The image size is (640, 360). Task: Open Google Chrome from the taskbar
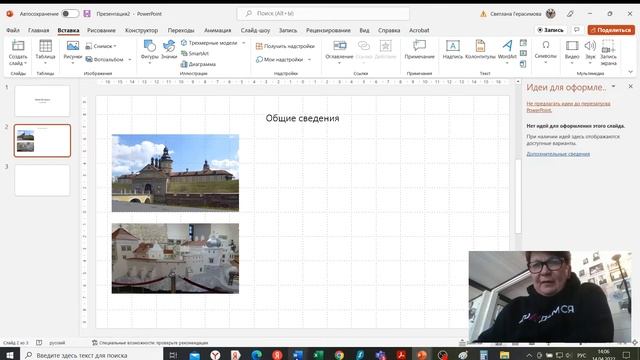[x=339, y=355]
